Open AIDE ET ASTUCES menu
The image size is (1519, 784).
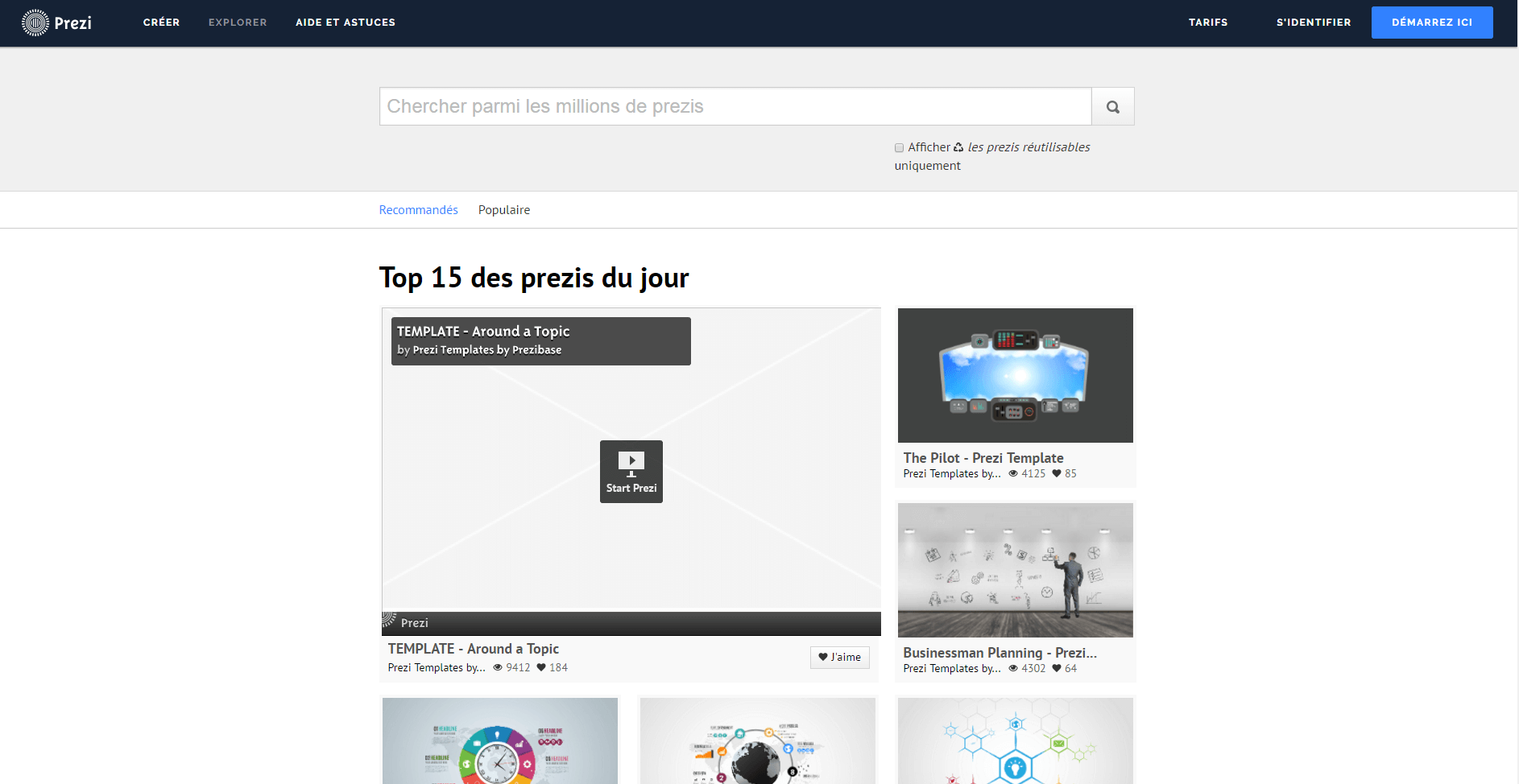pyautogui.click(x=346, y=23)
